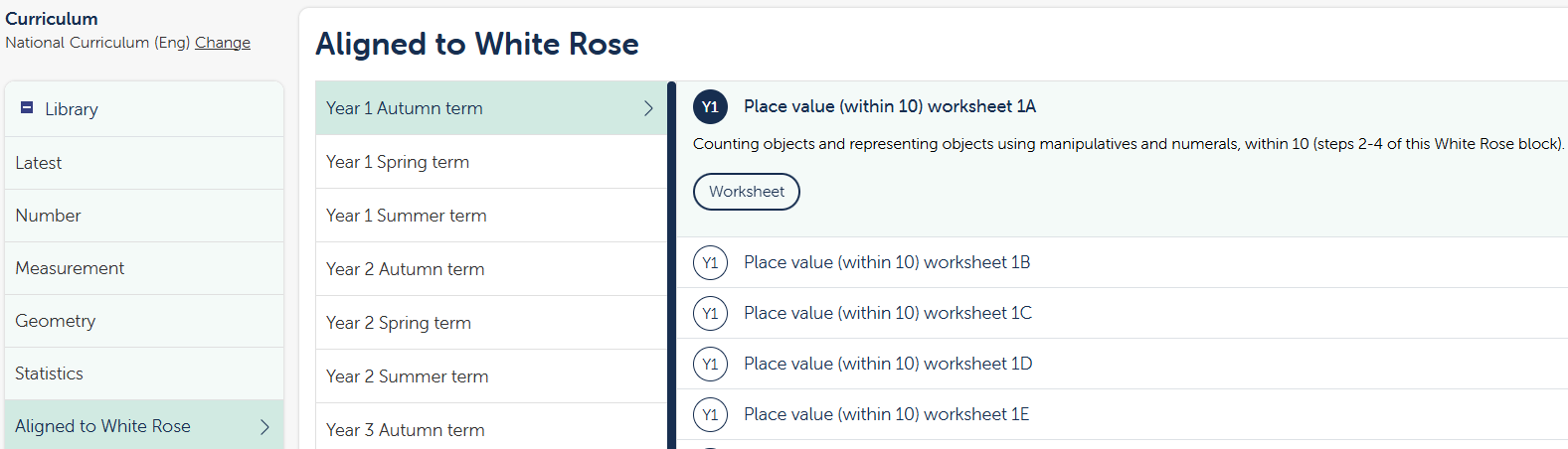Open Place value (within 10) worksheet 1E
This screenshot has width=1568, height=449.
pos(887,414)
